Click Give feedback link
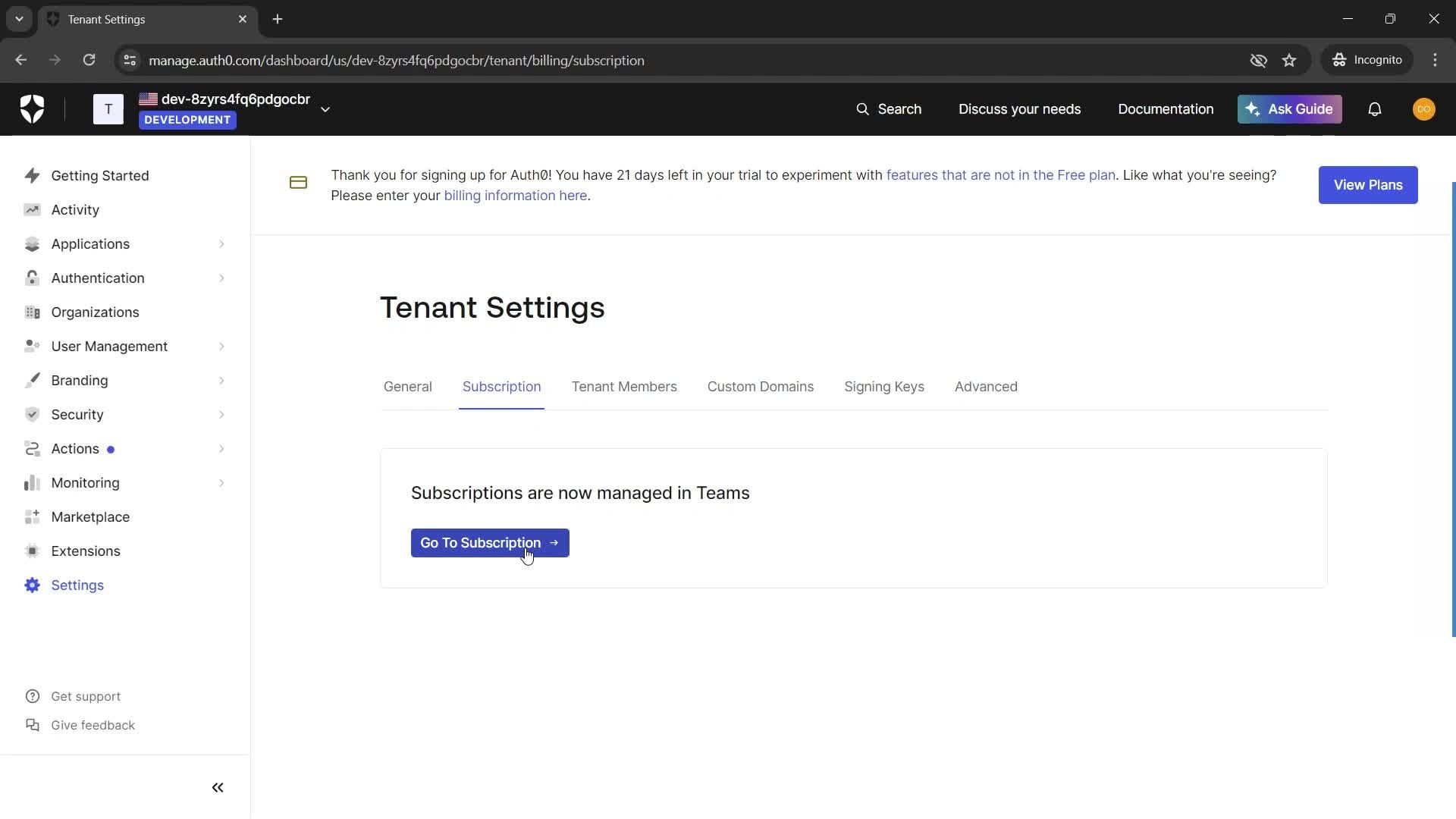Image resolution: width=1456 pixels, height=819 pixels. tap(80, 726)
